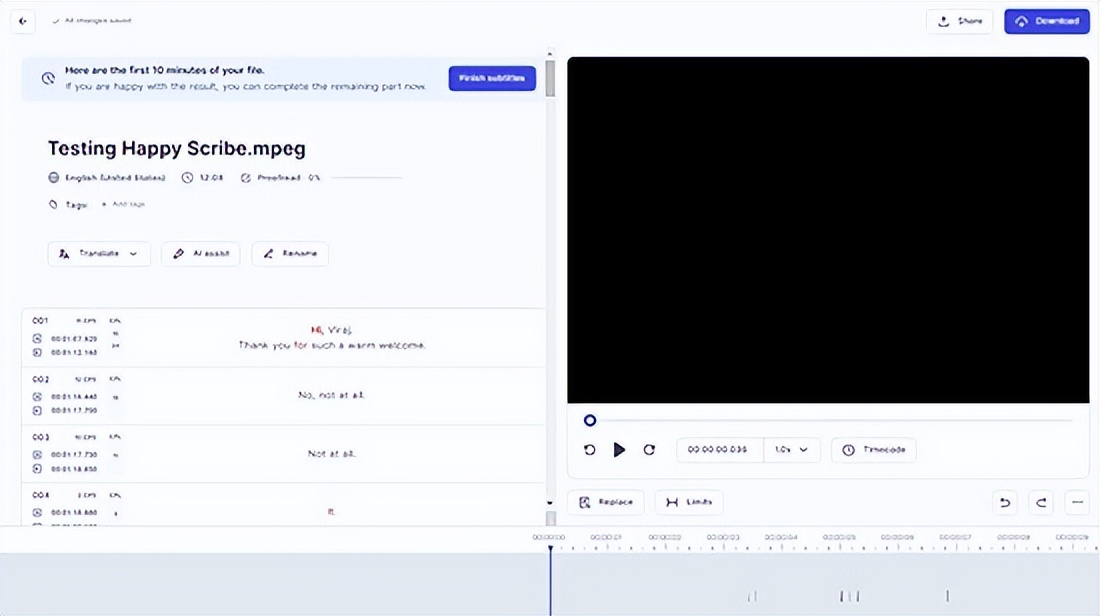Click the Limits button
Viewport: 1100px width, 616px height.
click(688, 502)
